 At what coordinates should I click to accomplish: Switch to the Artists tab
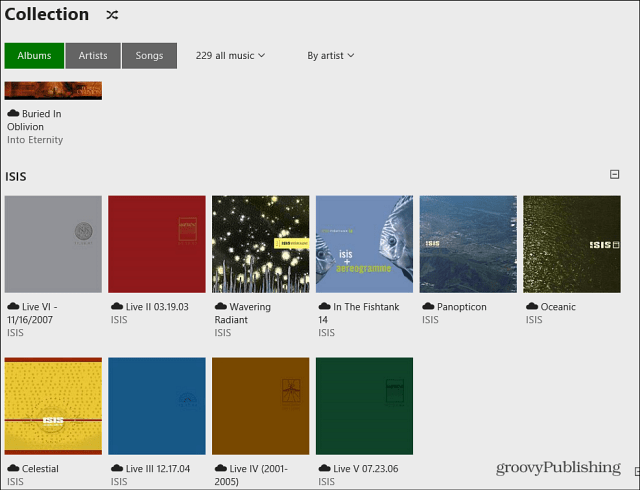[93, 56]
